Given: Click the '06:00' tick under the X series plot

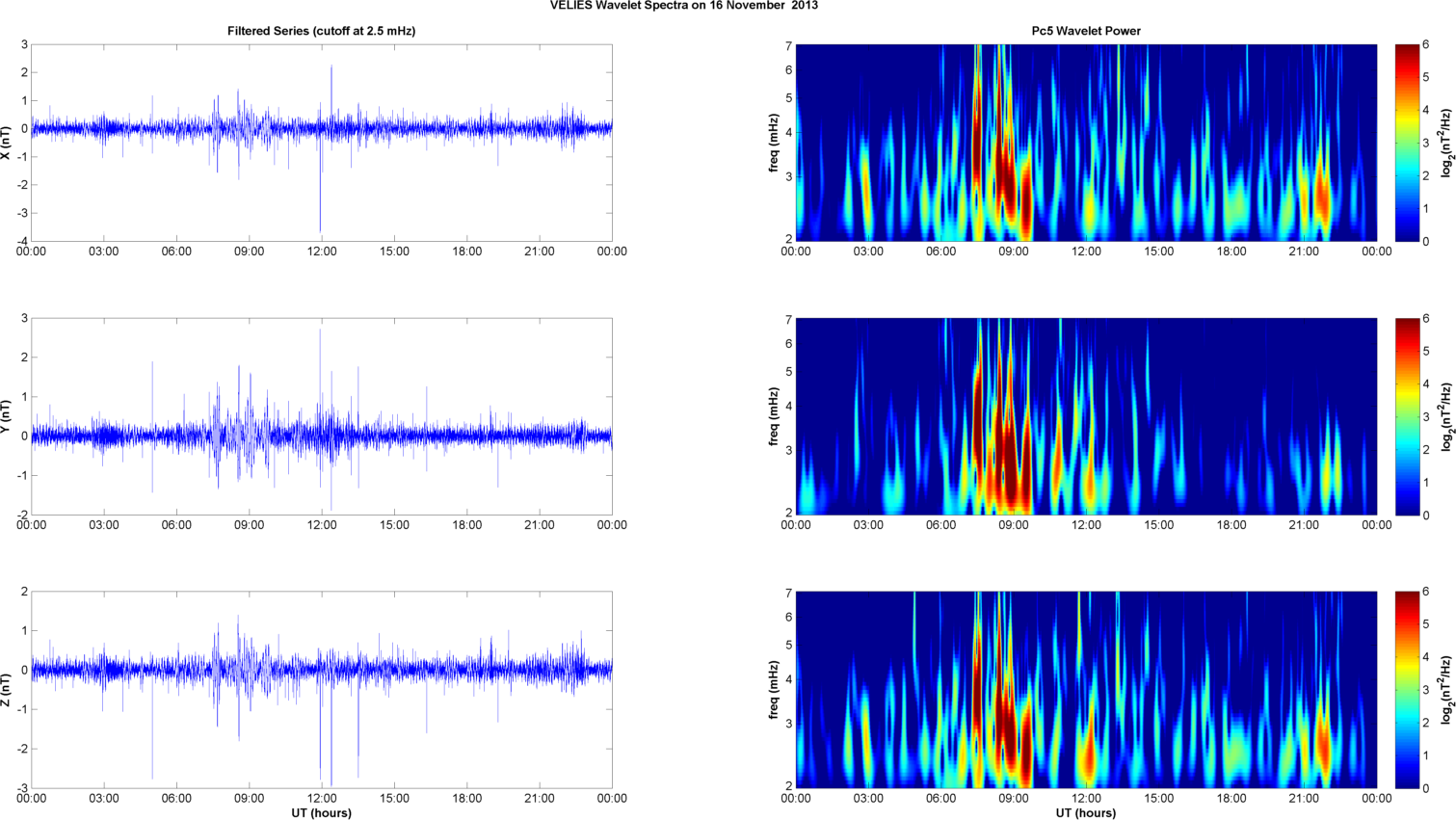Looking at the screenshot, I should [176, 251].
